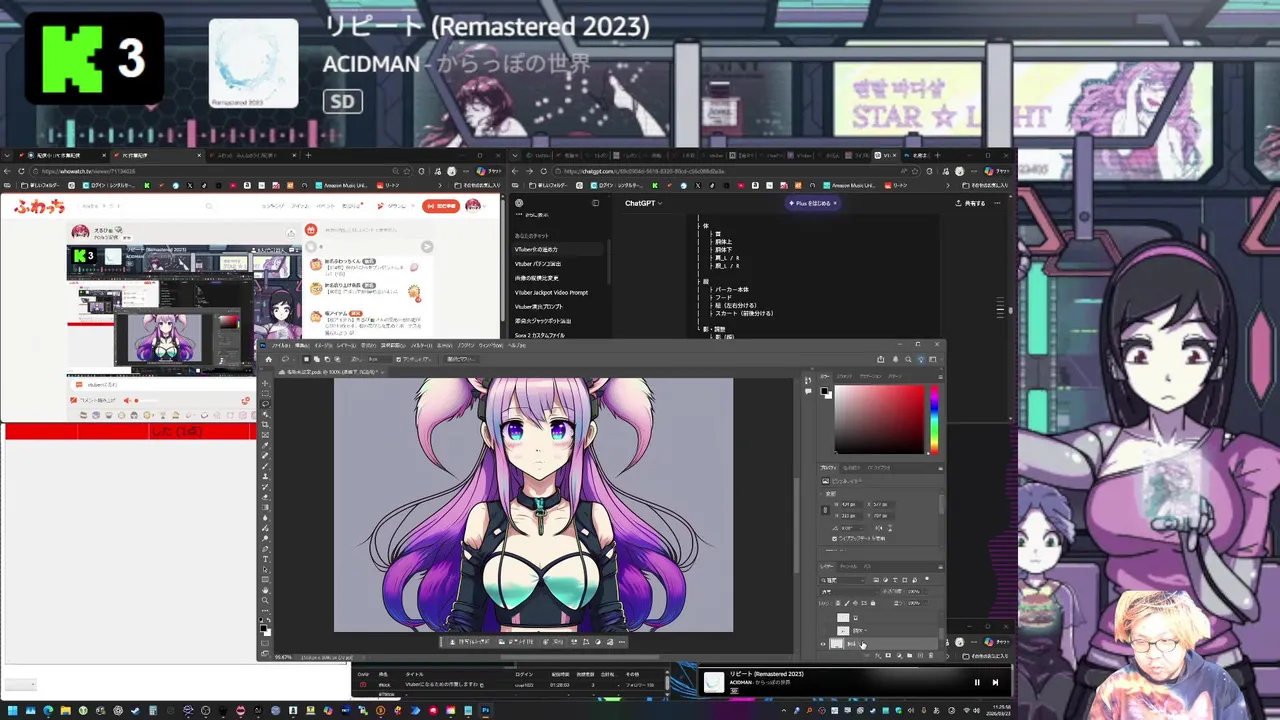Switch to the チャンネル panel tab

point(849,566)
